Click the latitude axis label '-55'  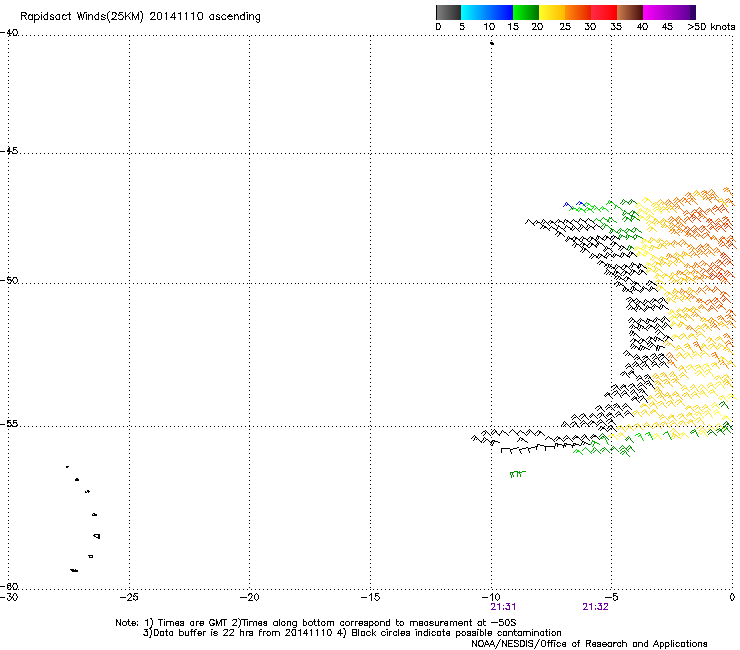point(9,423)
